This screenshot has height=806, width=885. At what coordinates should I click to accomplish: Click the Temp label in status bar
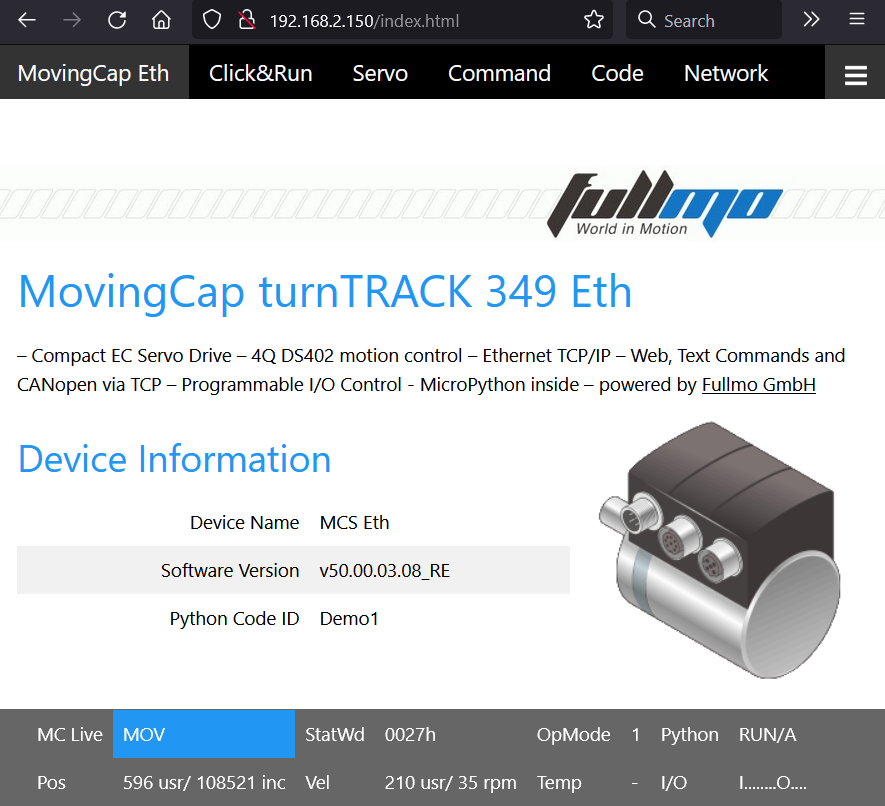[559, 782]
